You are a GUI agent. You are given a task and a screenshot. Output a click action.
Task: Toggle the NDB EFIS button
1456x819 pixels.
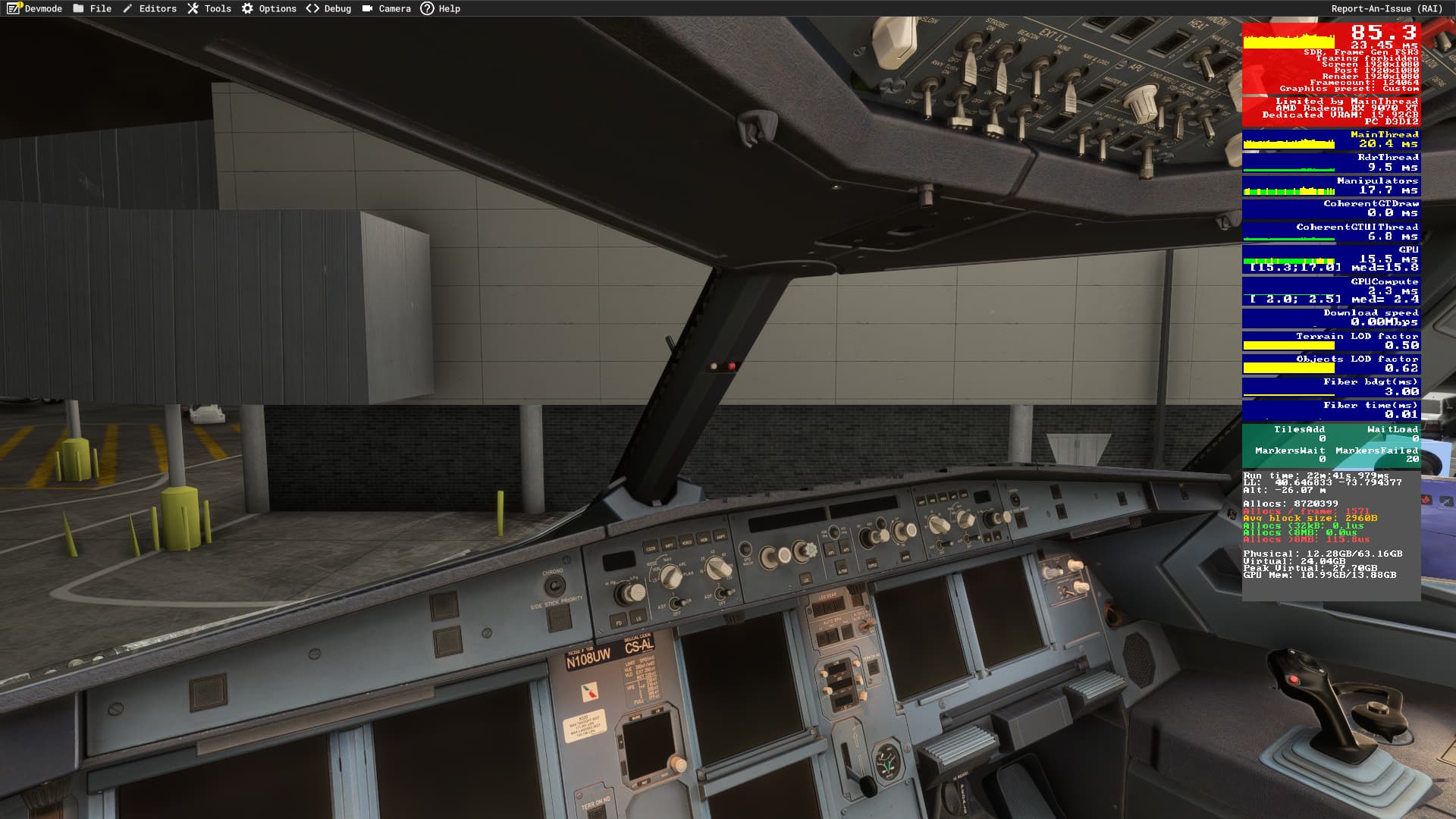pos(704,538)
